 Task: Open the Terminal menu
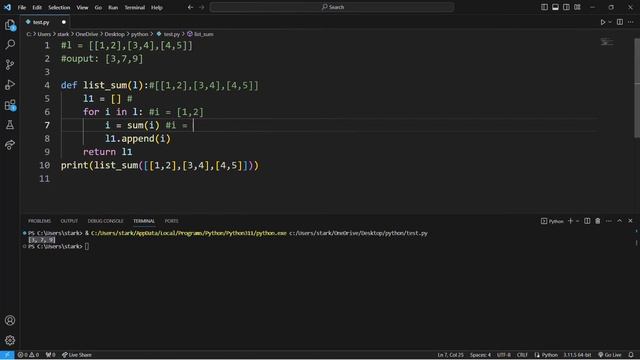click(x=134, y=7)
